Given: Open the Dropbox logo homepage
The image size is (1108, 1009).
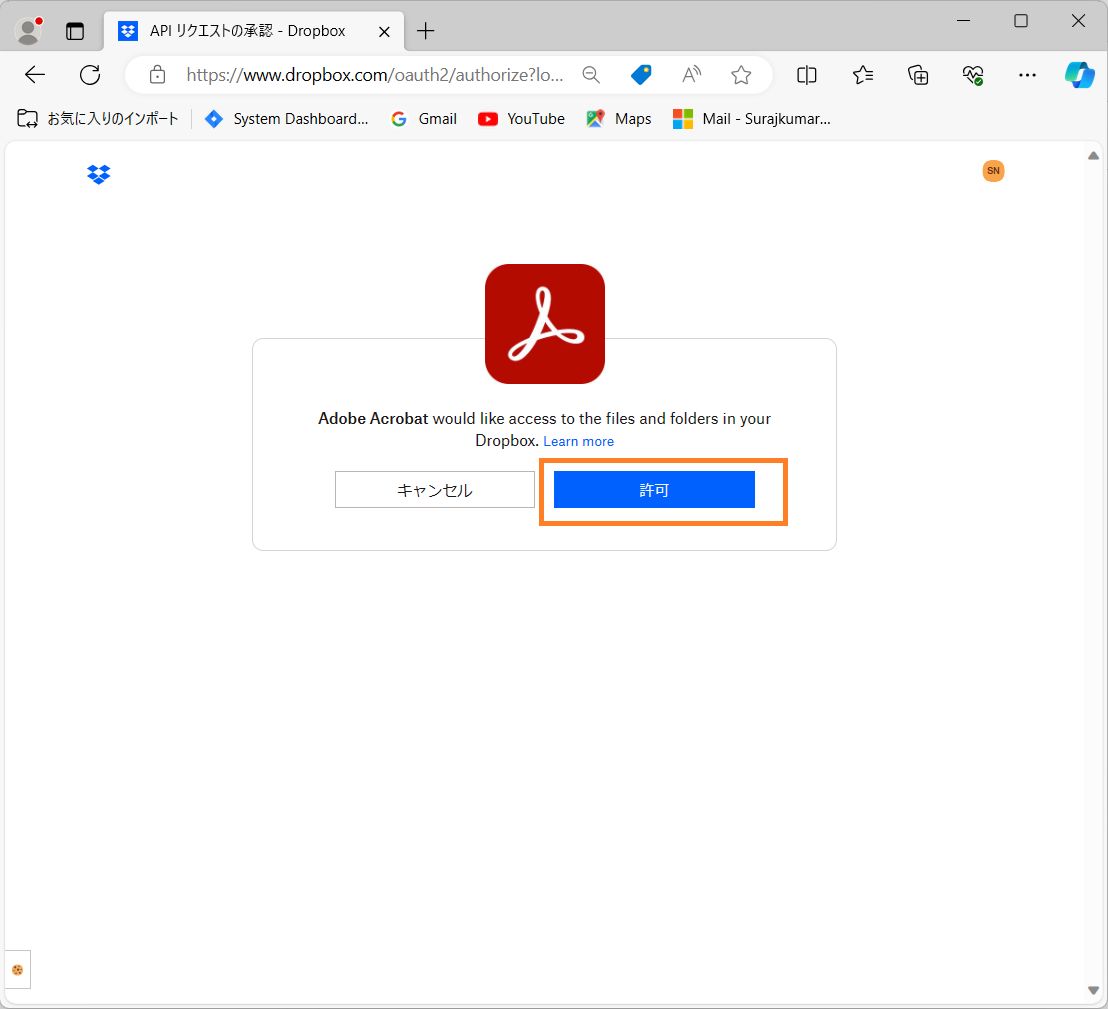Looking at the screenshot, I should (98, 174).
